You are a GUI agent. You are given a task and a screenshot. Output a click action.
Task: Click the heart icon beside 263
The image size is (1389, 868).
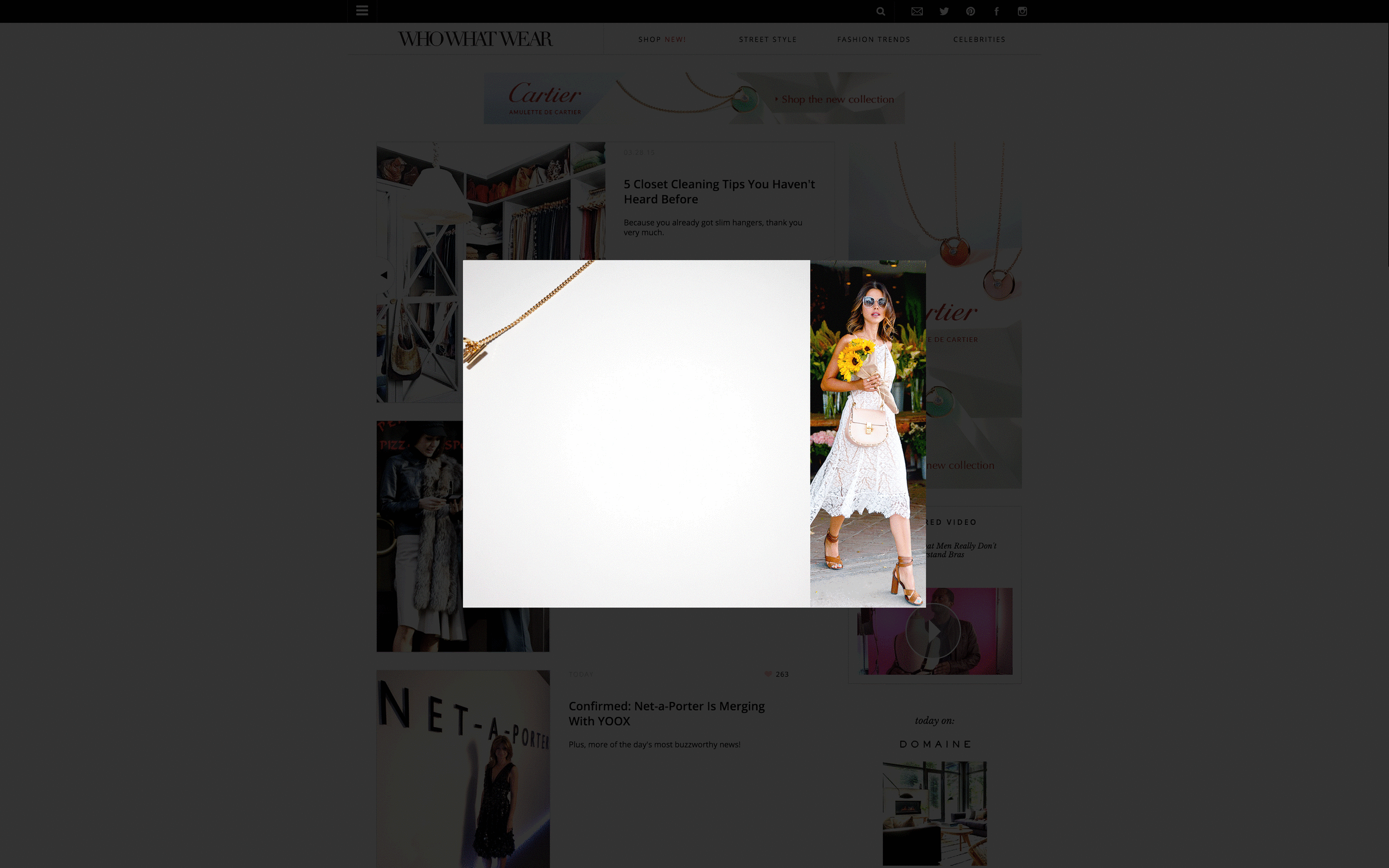(x=768, y=674)
